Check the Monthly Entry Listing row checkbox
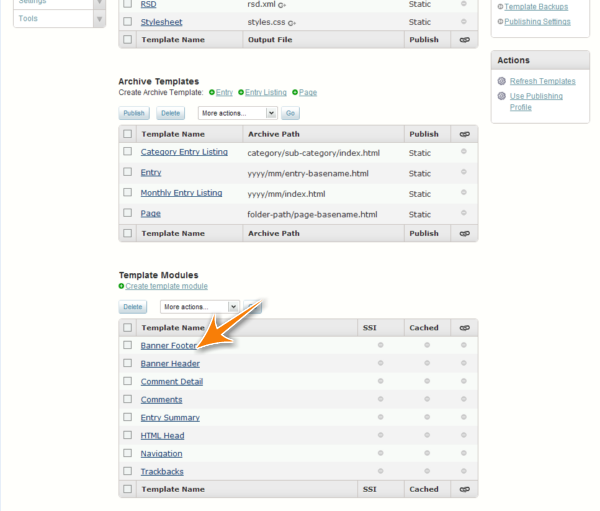 (x=127, y=192)
